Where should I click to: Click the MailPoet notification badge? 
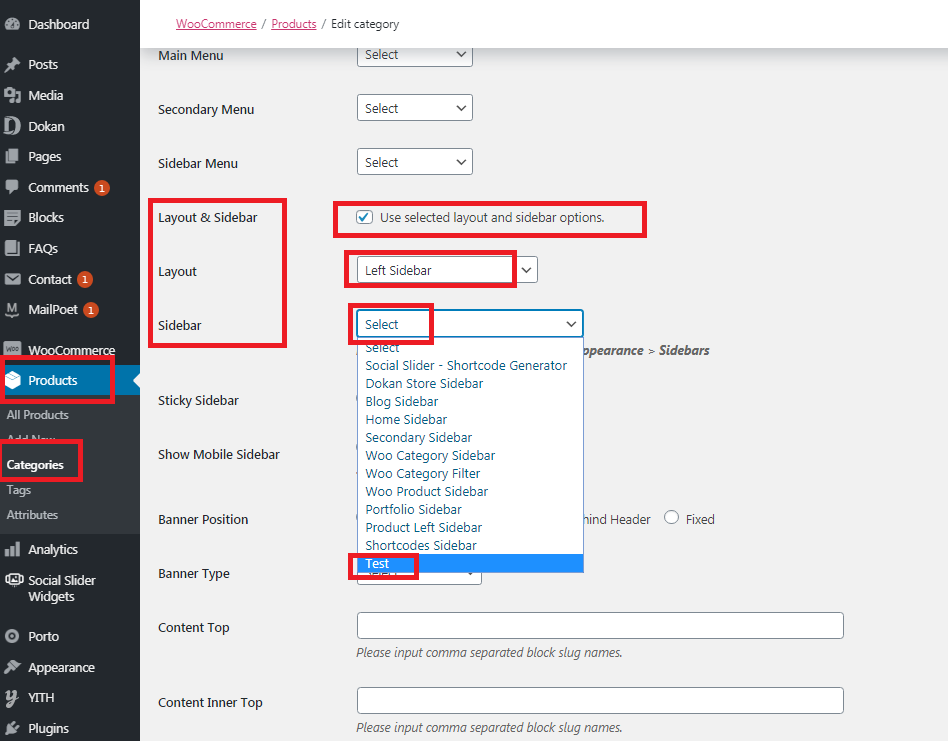pyautogui.click(x=91, y=310)
